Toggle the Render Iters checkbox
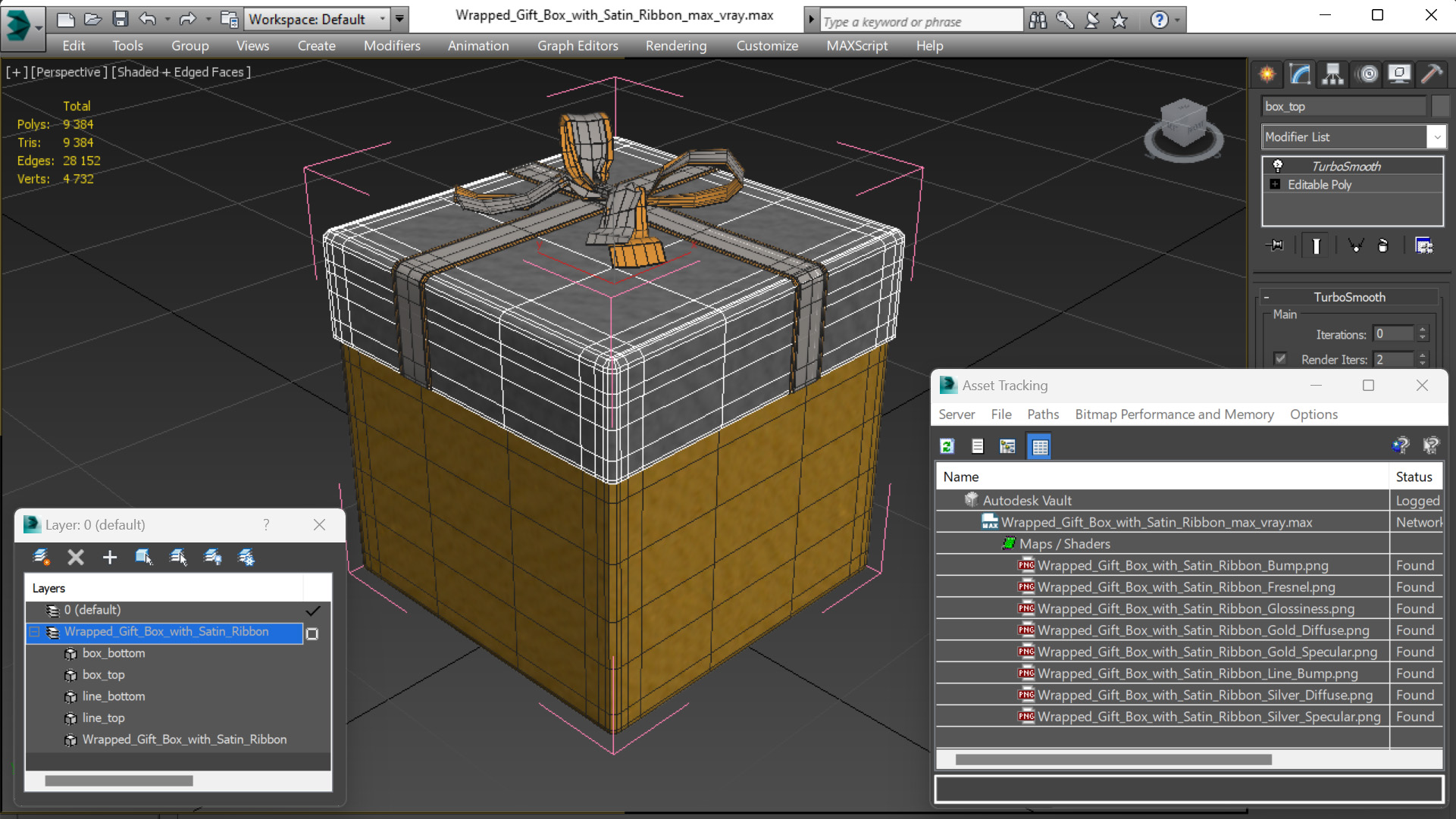Viewport: 1456px width, 819px height. [x=1280, y=359]
